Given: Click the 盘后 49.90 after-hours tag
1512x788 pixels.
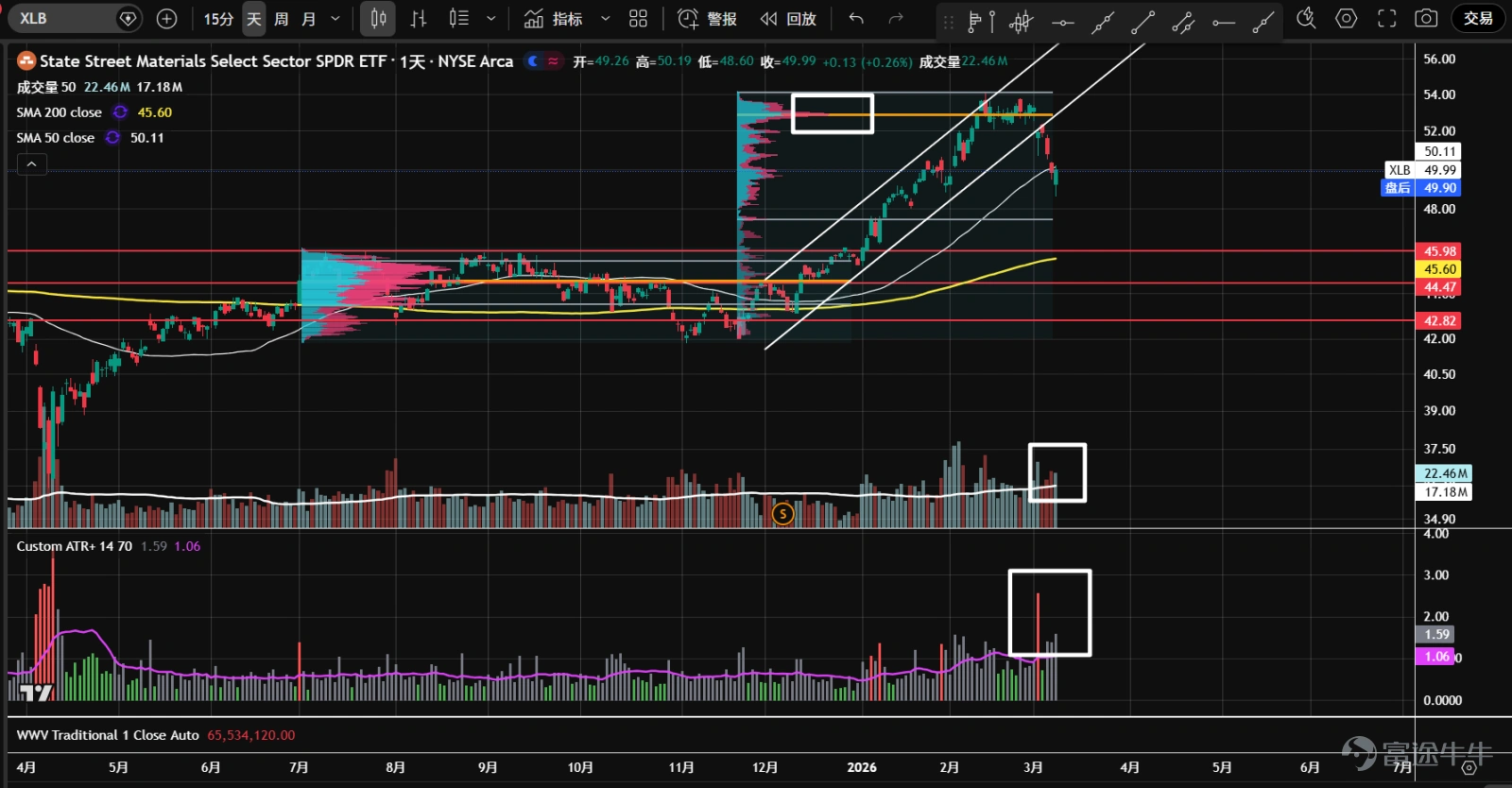Looking at the screenshot, I should (x=1421, y=188).
